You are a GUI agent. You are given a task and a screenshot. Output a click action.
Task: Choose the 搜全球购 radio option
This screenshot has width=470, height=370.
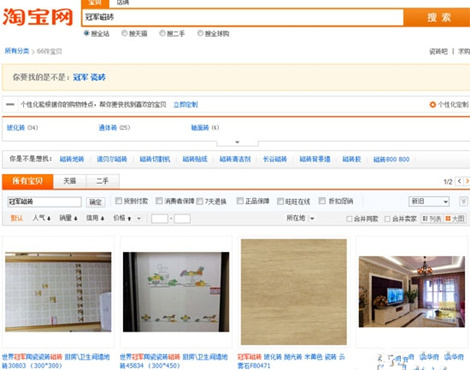[x=200, y=33]
